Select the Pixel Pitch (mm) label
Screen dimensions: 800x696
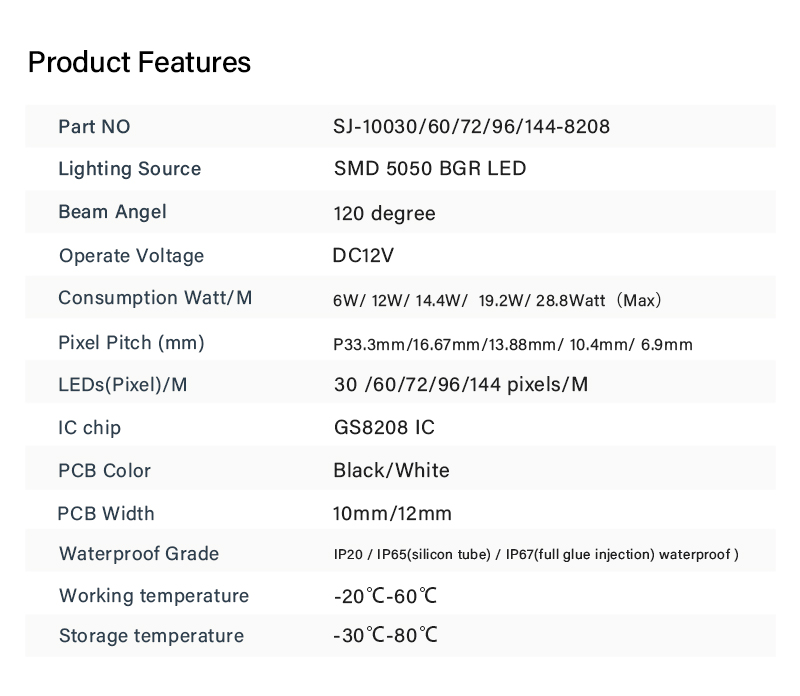click(x=131, y=343)
